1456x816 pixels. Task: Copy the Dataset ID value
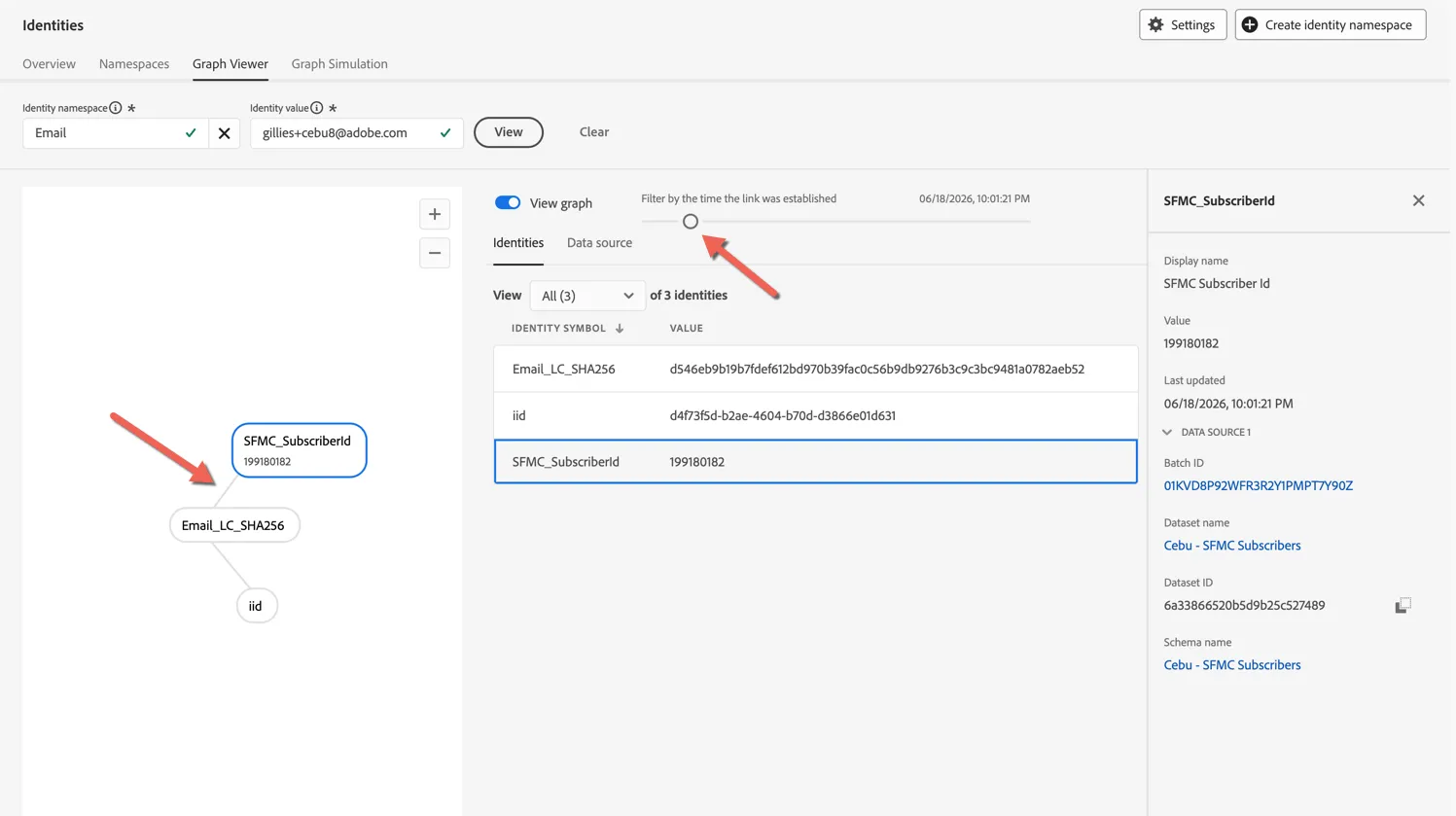[x=1403, y=606]
